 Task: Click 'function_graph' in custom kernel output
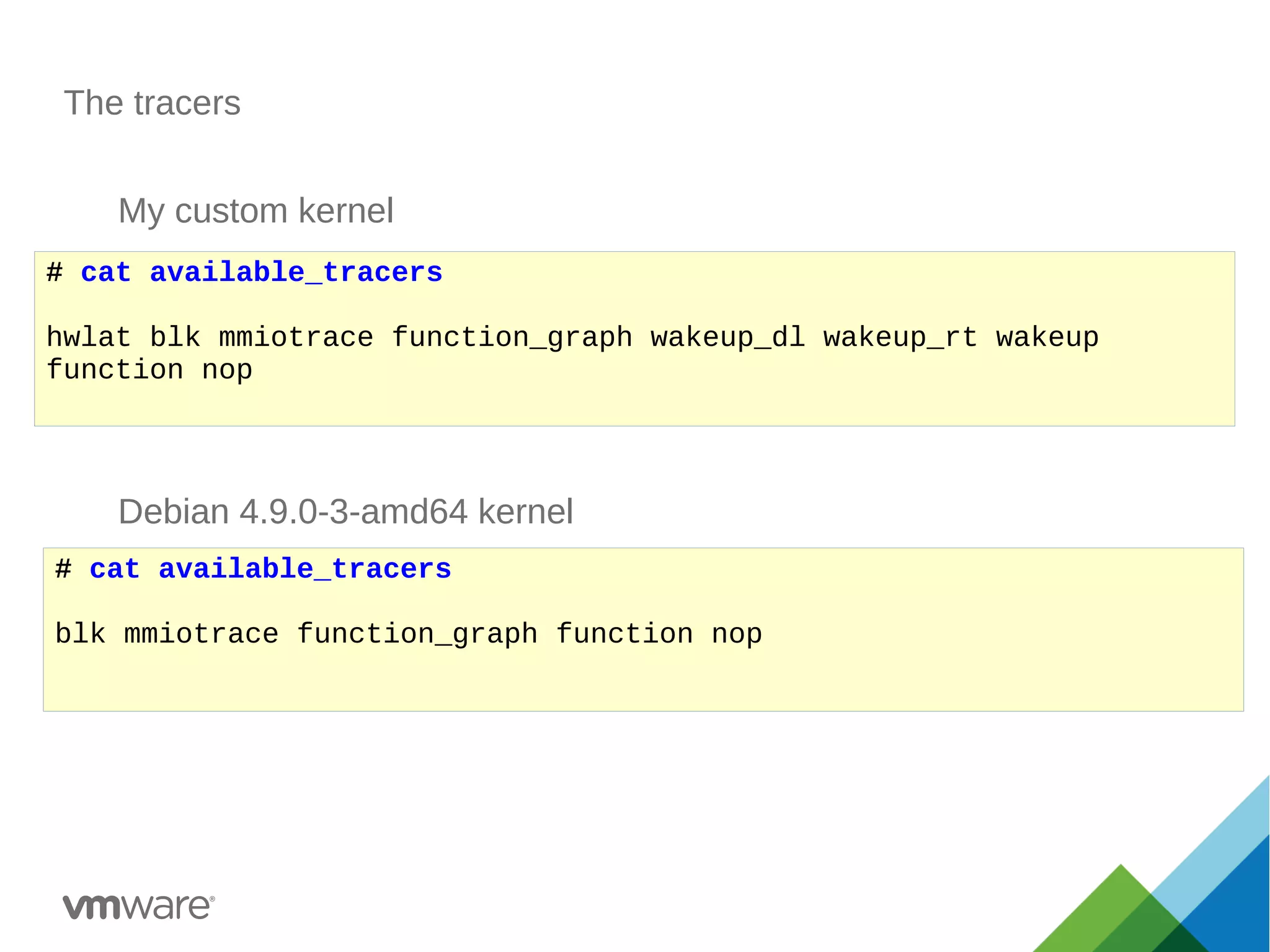pos(512,338)
